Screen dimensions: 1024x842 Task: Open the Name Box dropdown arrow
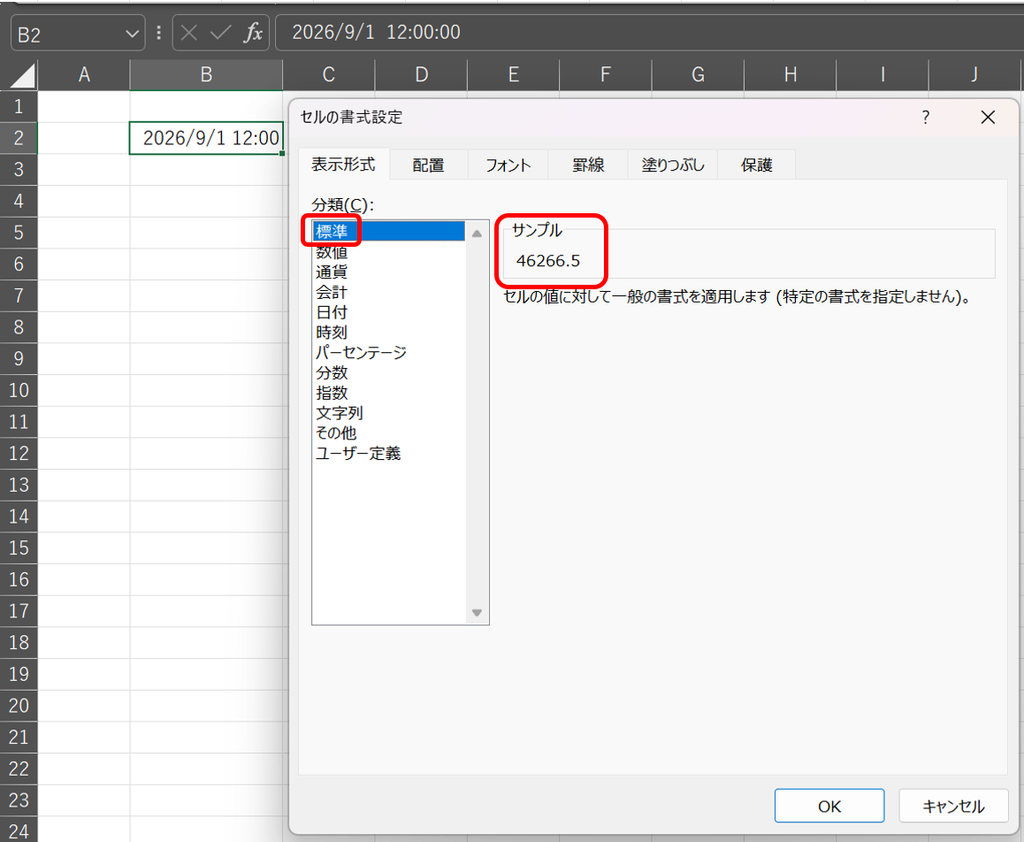tap(132, 33)
